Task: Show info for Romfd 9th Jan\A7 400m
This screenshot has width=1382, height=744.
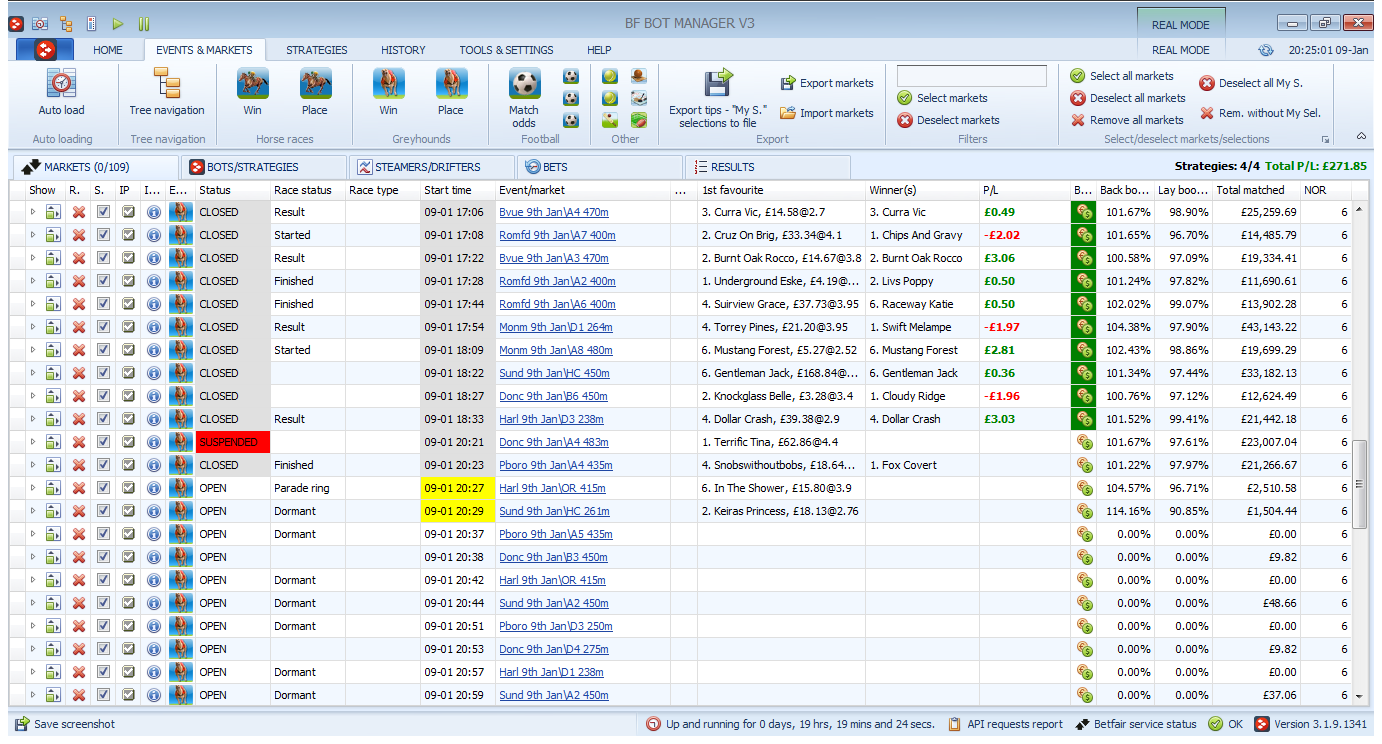Action: click(154, 235)
